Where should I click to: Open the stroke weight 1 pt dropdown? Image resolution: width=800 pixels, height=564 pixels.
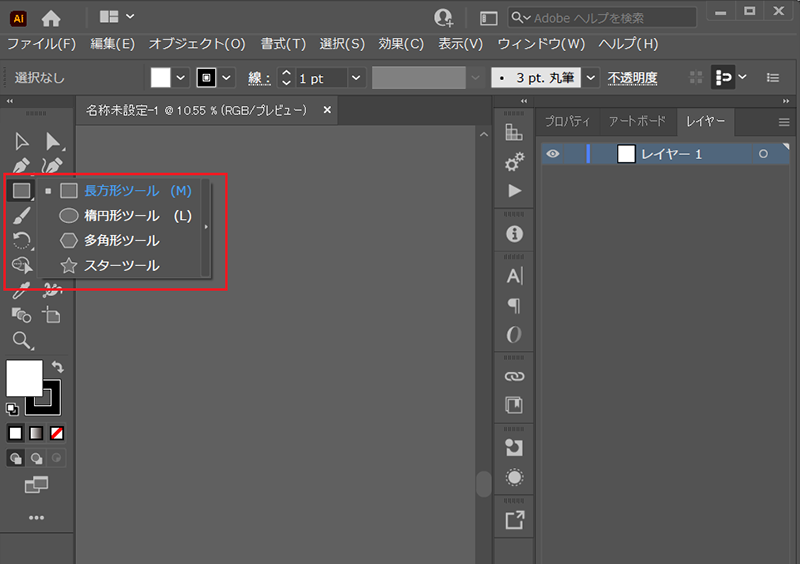coord(356,78)
